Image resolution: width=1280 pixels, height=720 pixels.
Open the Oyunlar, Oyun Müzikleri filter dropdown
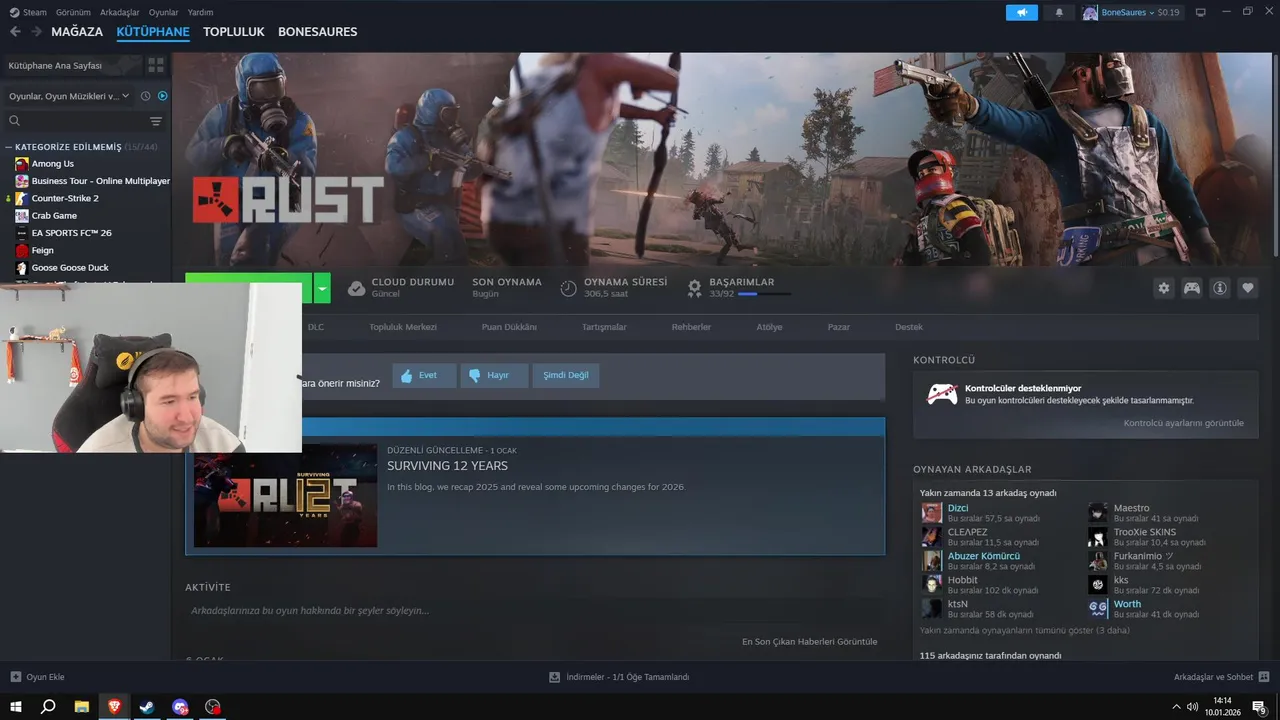pyautogui.click(x=69, y=96)
